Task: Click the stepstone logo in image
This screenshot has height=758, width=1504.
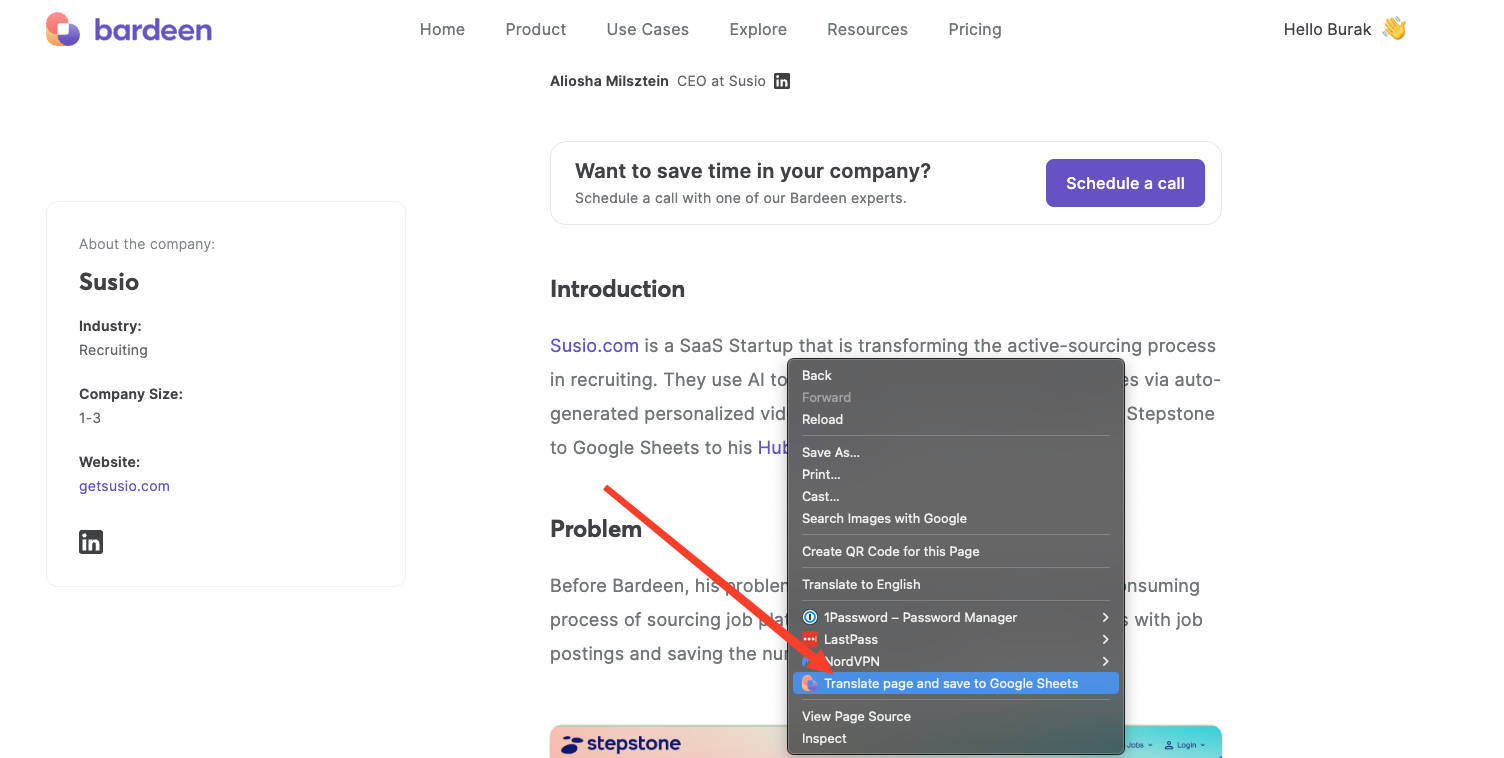Action: pyautogui.click(x=621, y=744)
